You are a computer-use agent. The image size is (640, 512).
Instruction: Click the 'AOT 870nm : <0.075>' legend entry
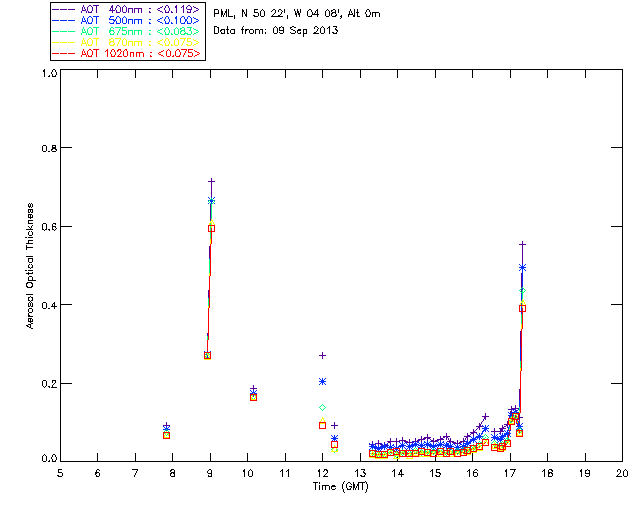127,42
